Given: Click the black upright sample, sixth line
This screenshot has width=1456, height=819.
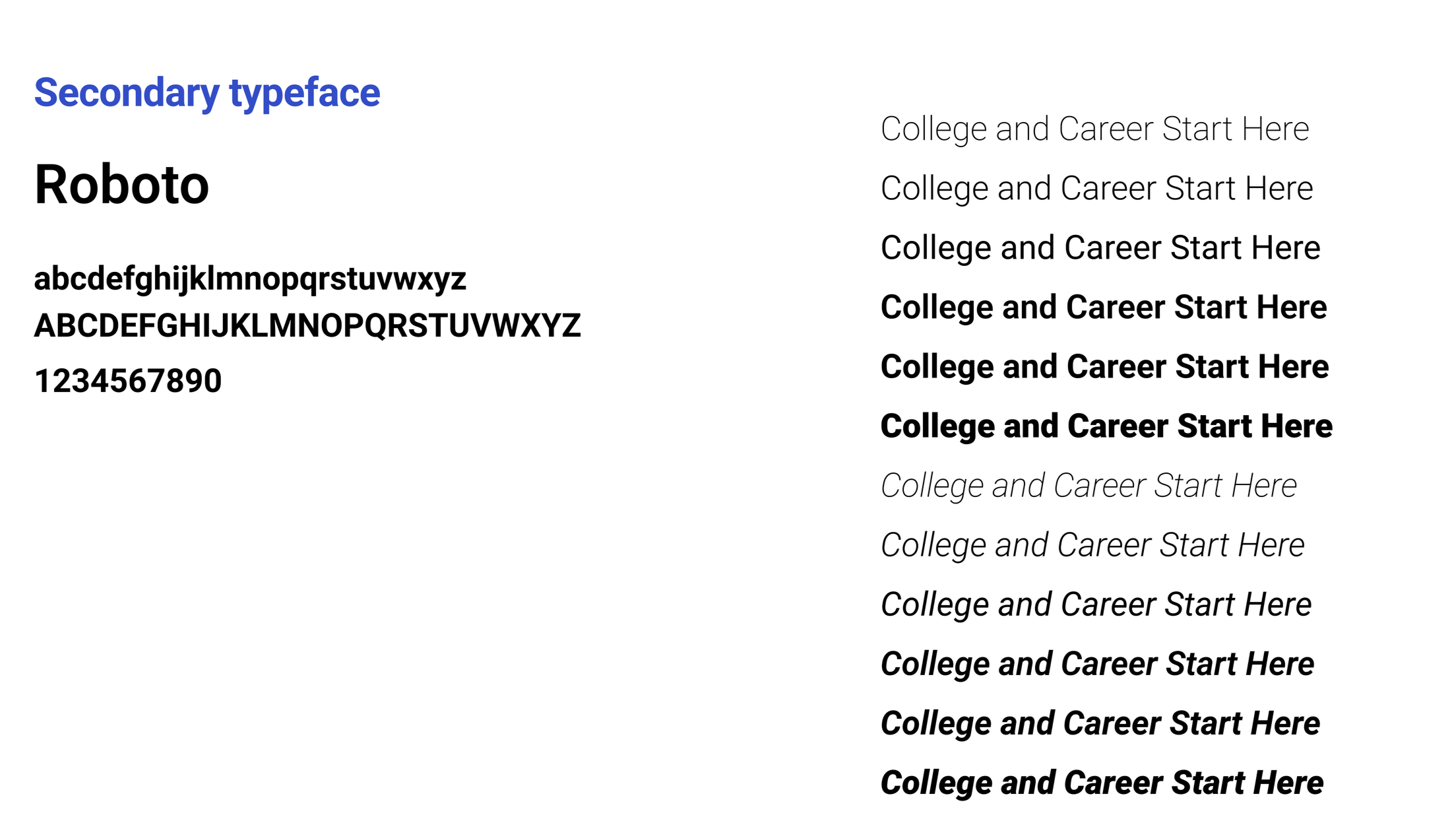Looking at the screenshot, I should pyautogui.click(x=1107, y=427).
